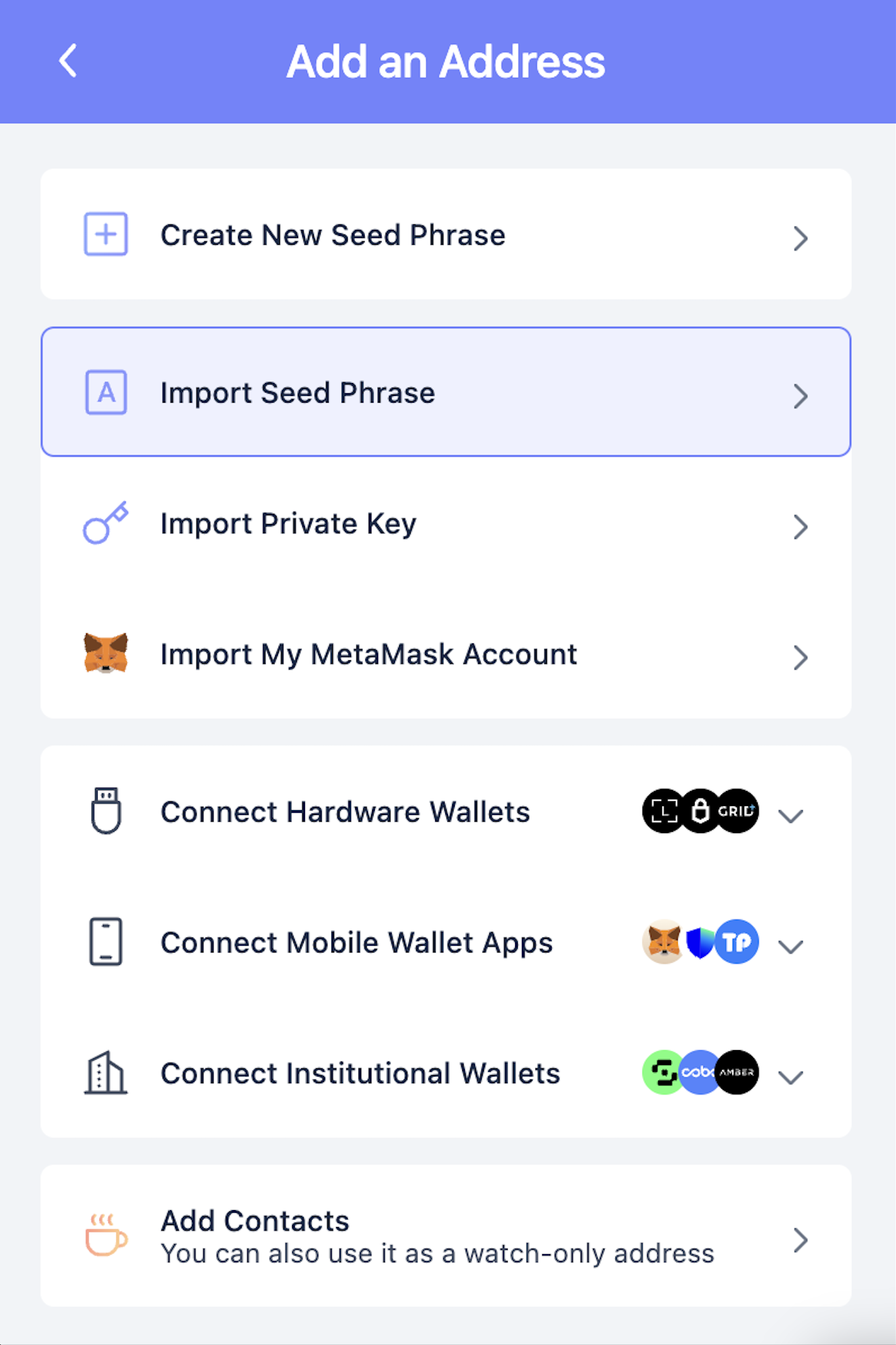Viewport: 896px width, 1345px height.
Task: Click the plus icon for Create New Seed Phrase
Action: click(106, 234)
